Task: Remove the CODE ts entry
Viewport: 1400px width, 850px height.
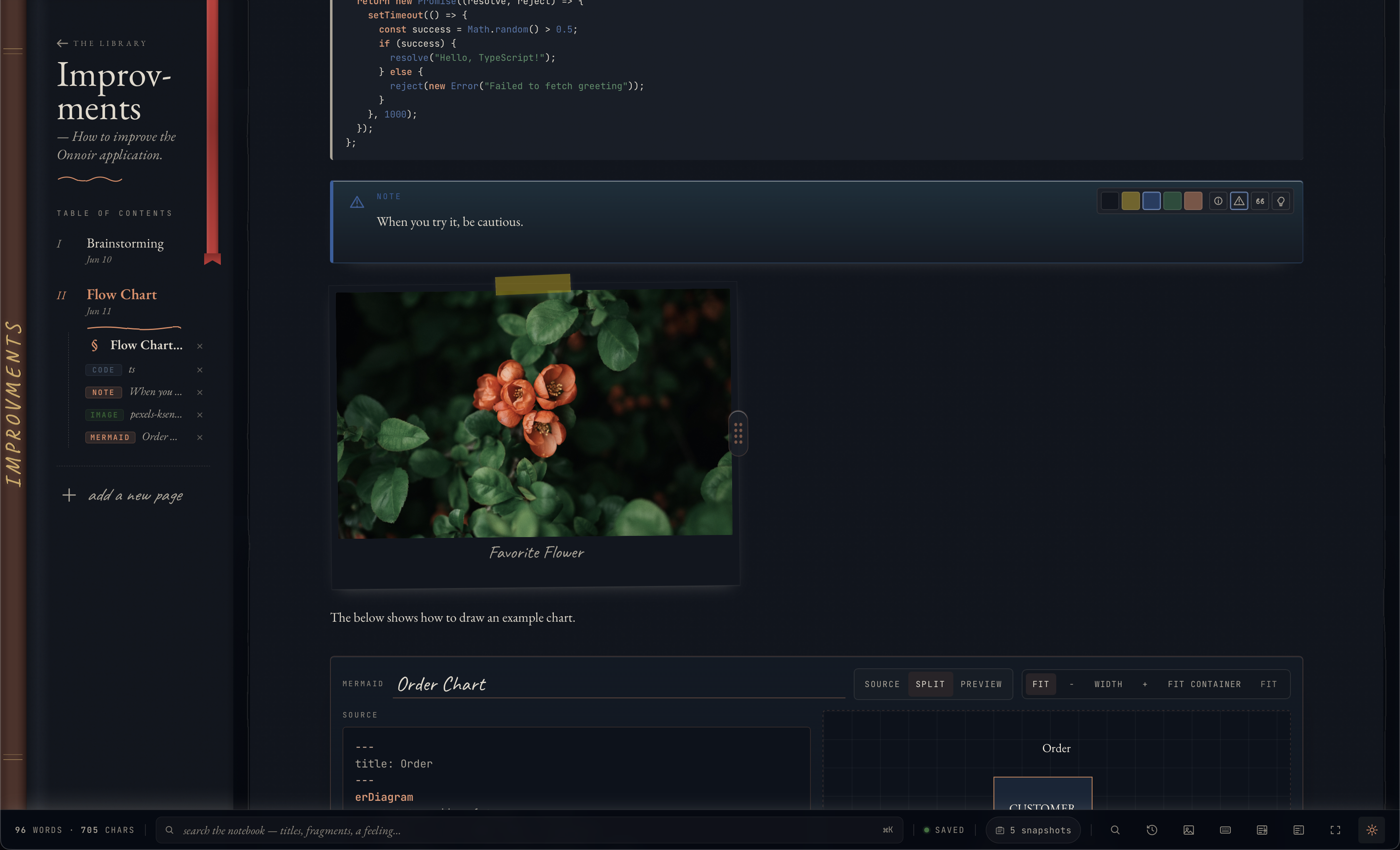Action: pyautogui.click(x=200, y=370)
